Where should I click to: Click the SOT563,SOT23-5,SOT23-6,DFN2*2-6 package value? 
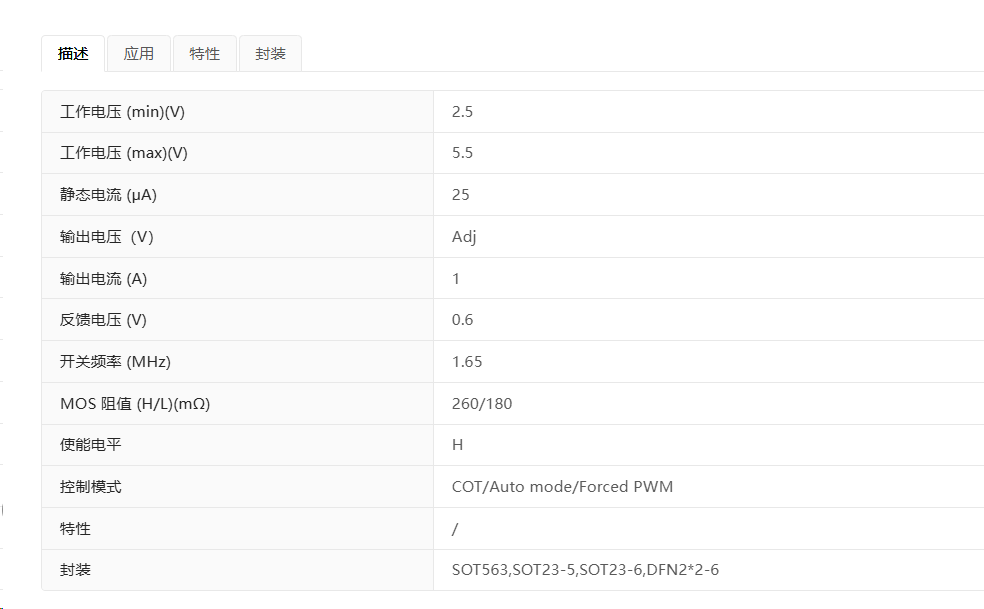click(586, 570)
